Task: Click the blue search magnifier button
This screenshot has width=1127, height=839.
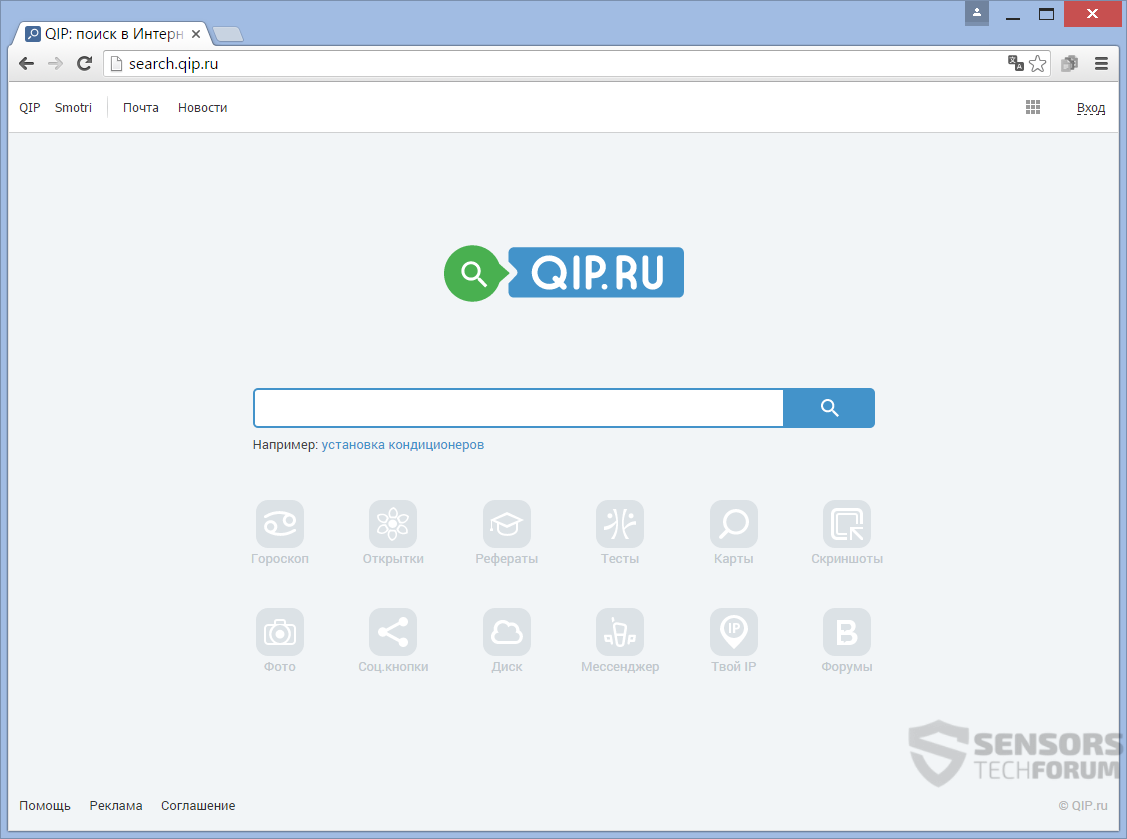Action: point(829,408)
